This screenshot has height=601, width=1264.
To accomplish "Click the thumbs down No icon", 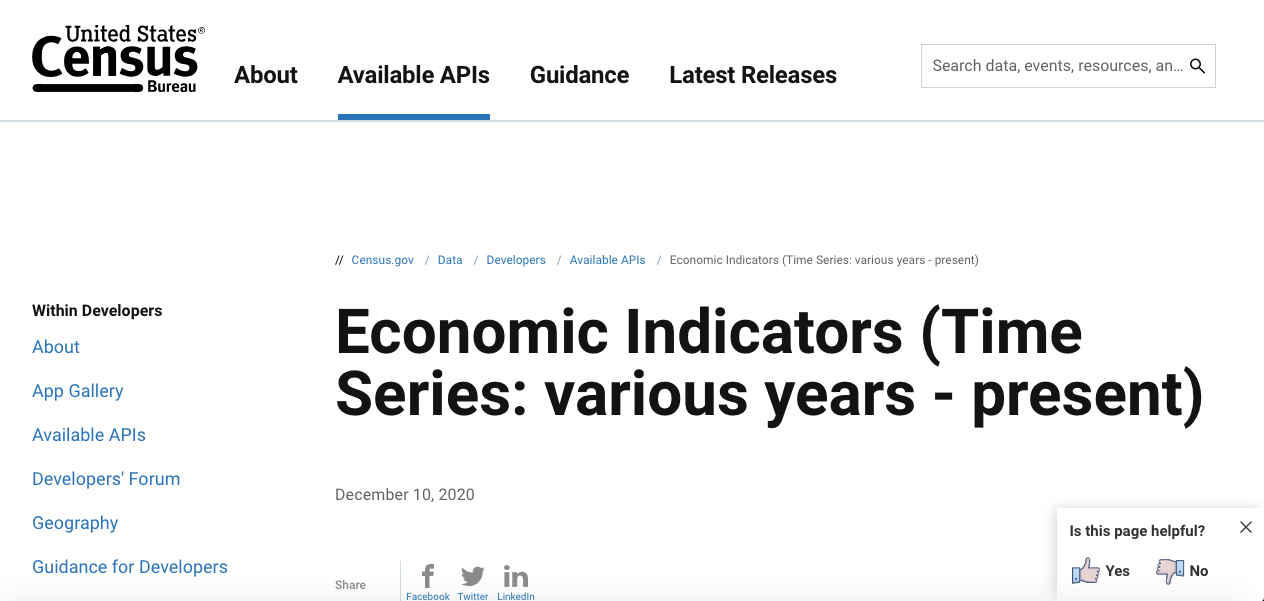I will point(1170,571).
